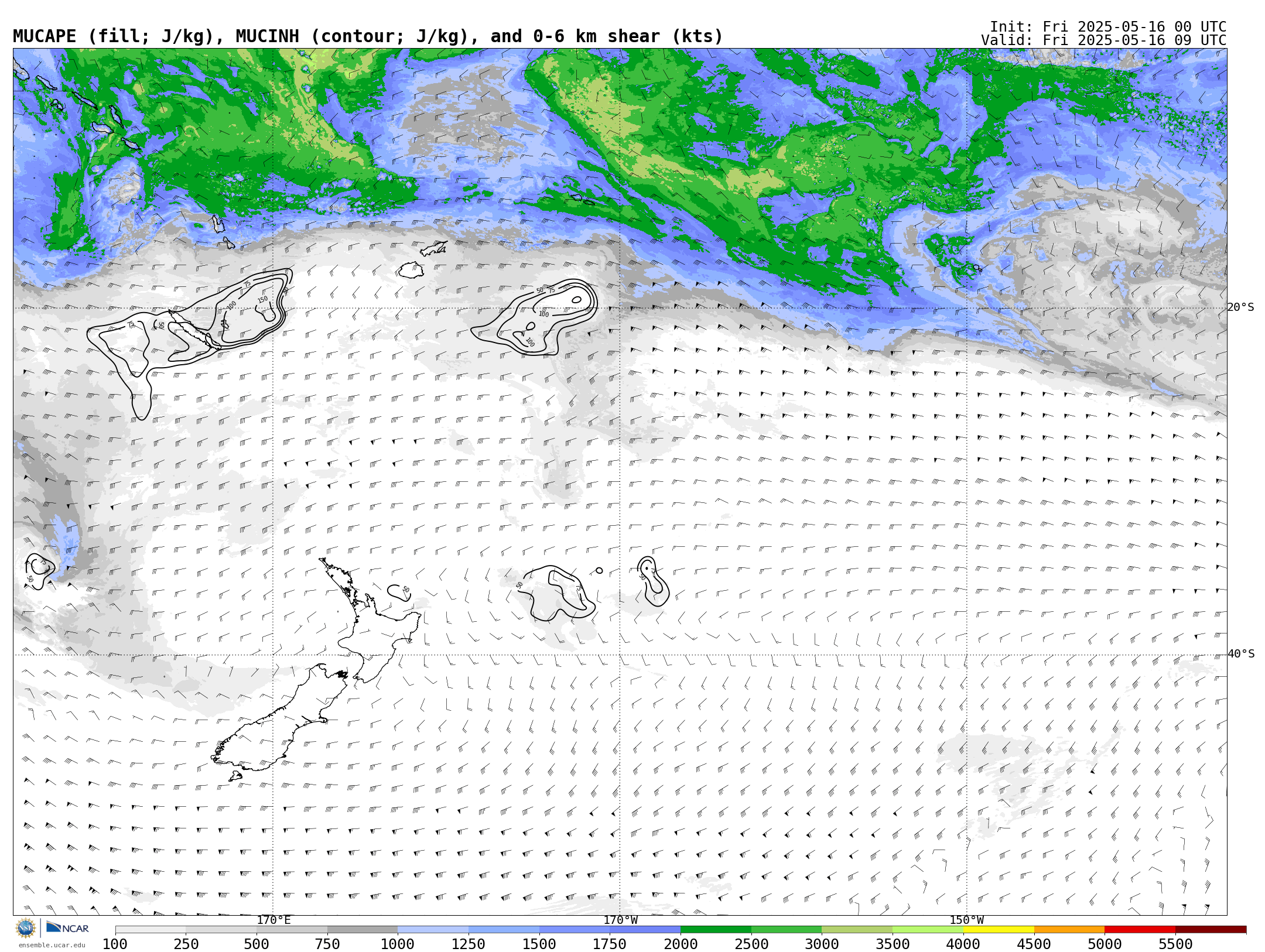This screenshot has height=952, width=1265.
Task: Click the red 5000-5500 colorbar swatch
Action: point(1140,930)
